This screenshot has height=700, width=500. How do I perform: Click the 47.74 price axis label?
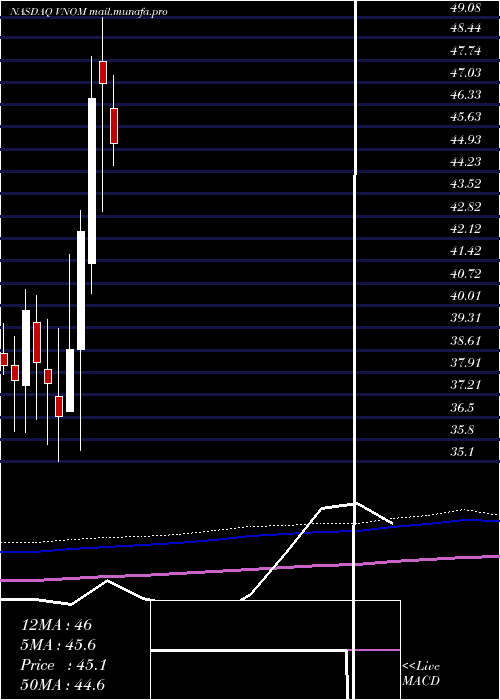click(x=466, y=51)
